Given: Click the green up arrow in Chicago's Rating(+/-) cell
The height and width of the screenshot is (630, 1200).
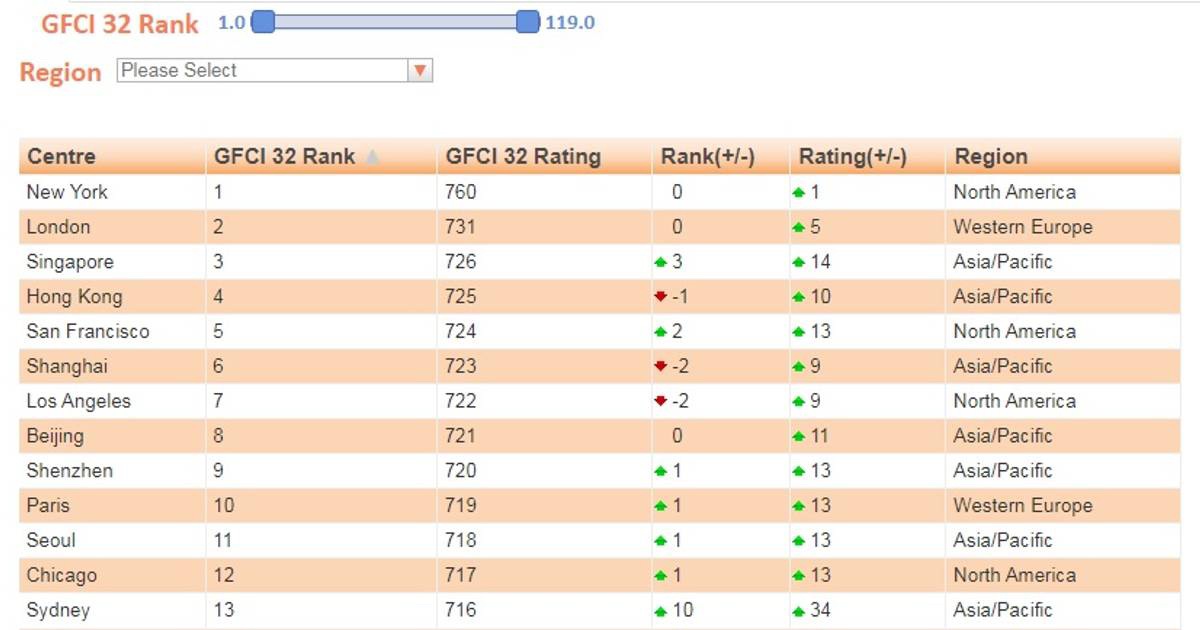Looking at the screenshot, I should 798,576.
